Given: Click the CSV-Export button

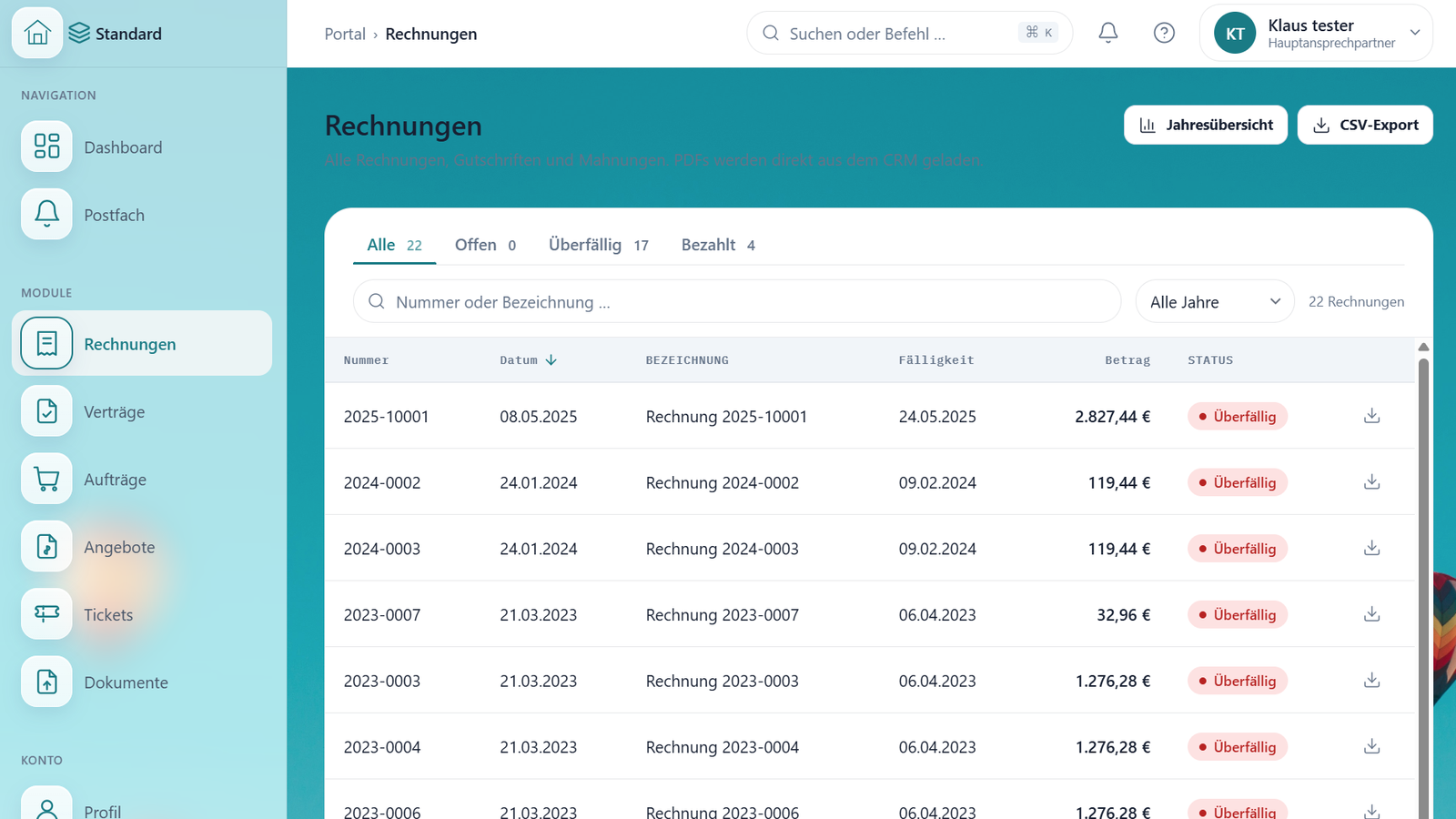Looking at the screenshot, I should (1365, 125).
